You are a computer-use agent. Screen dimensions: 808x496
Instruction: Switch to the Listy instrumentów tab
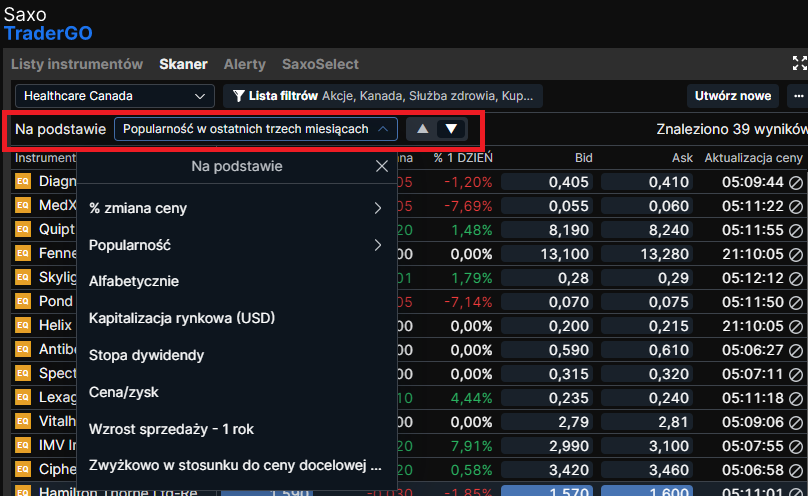click(77, 64)
